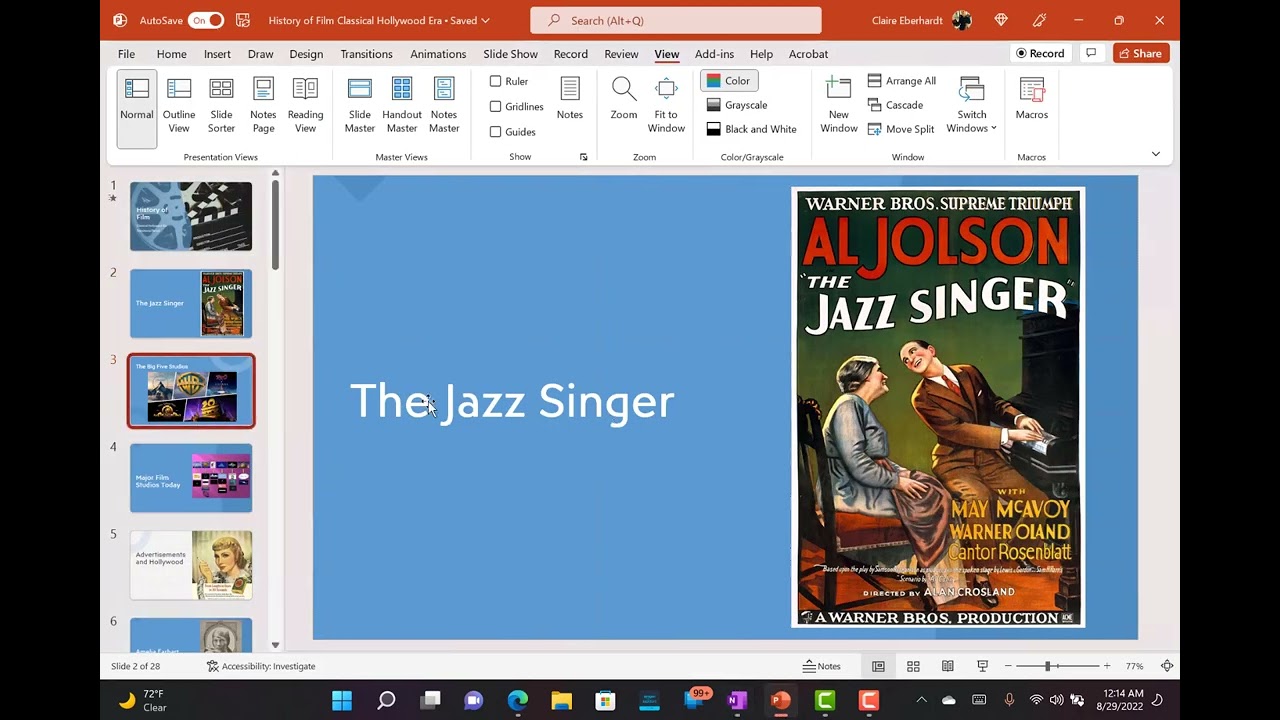
Task: Open ribbon display options chevron
Action: coord(1156,154)
